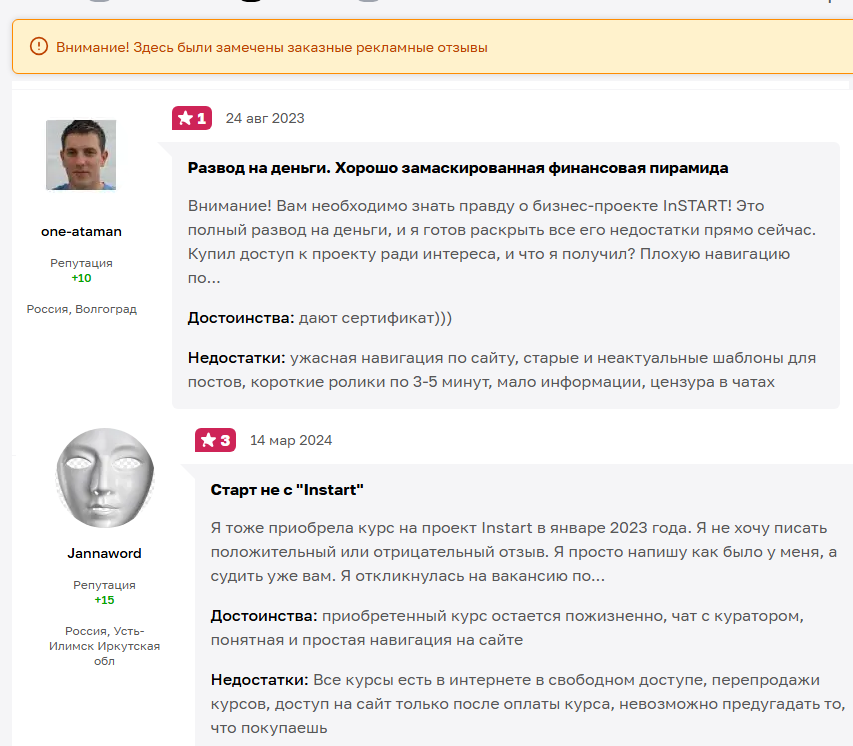Open review titled "Старт не с Instart"
Image resolution: width=853 pixels, height=746 pixels.
pos(287,490)
